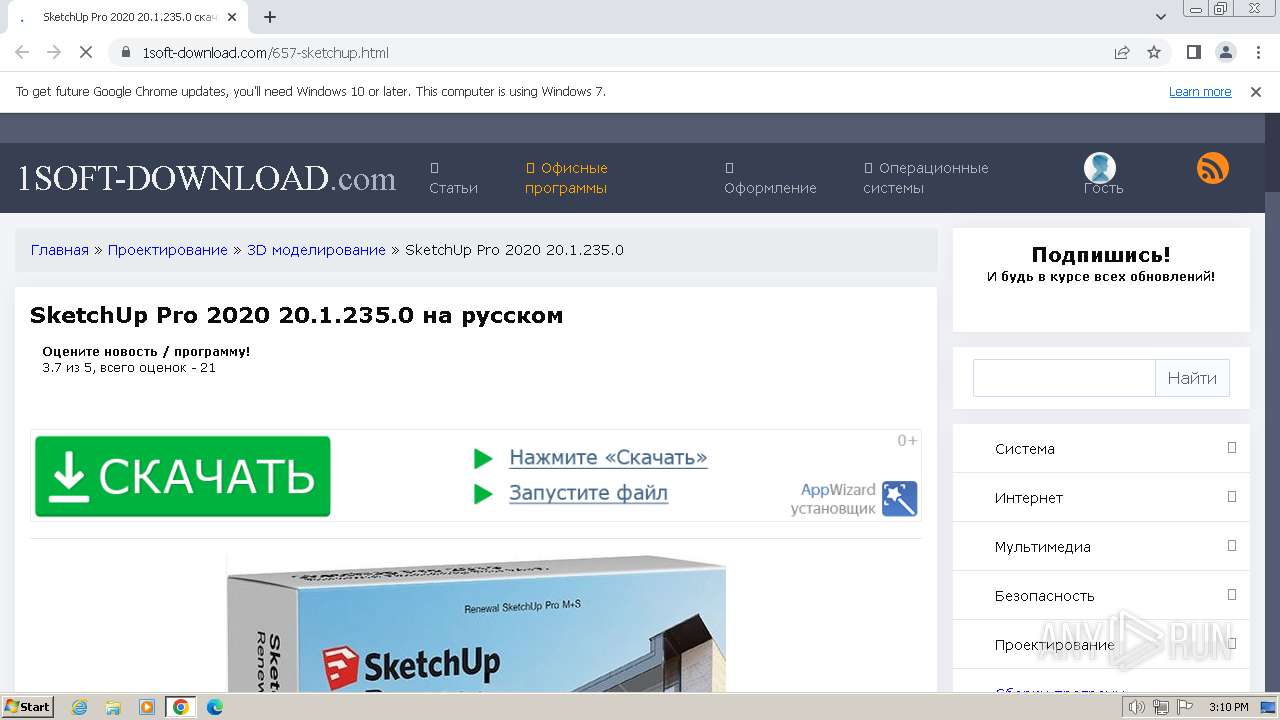Open the Интернет category link
The height and width of the screenshot is (720, 1280).
(x=1029, y=498)
